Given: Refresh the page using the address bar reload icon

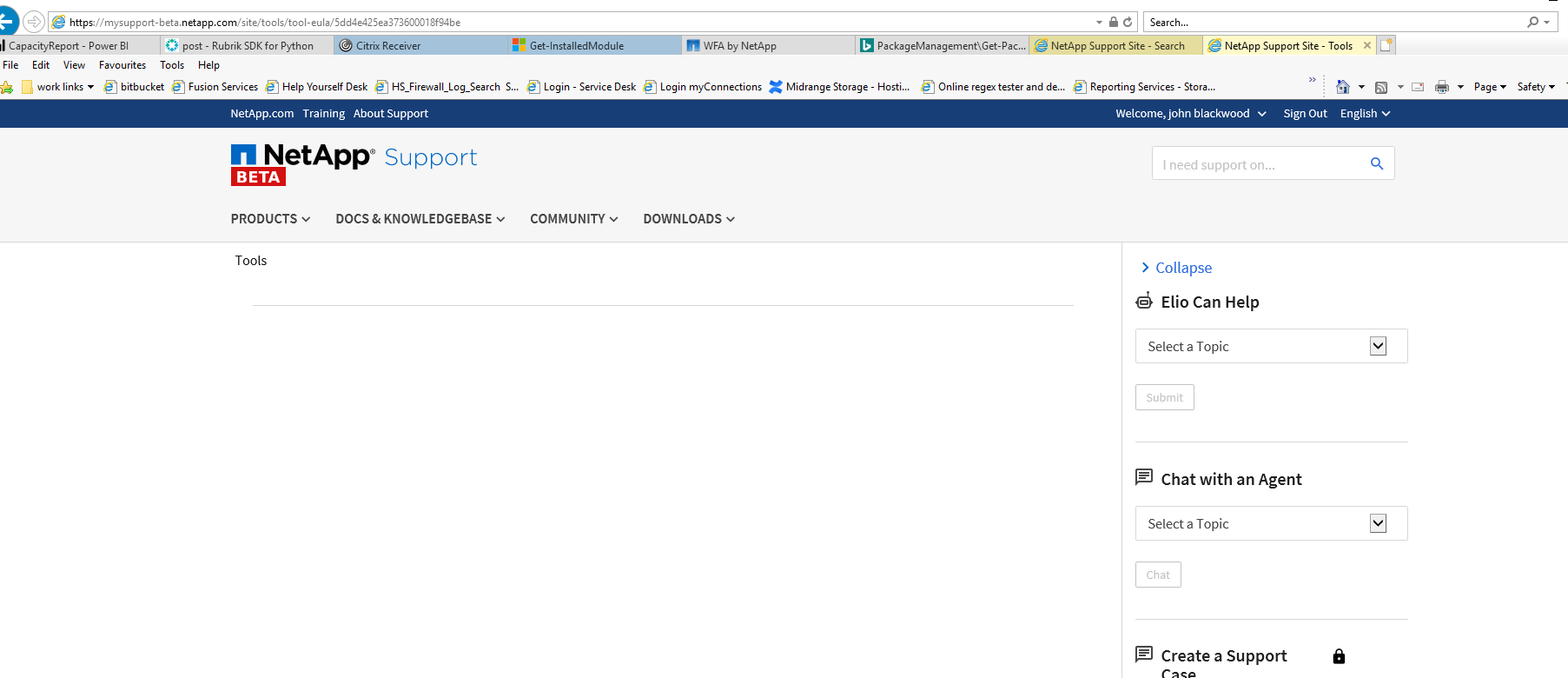Looking at the screenshot, I should tap(1128, 22).
